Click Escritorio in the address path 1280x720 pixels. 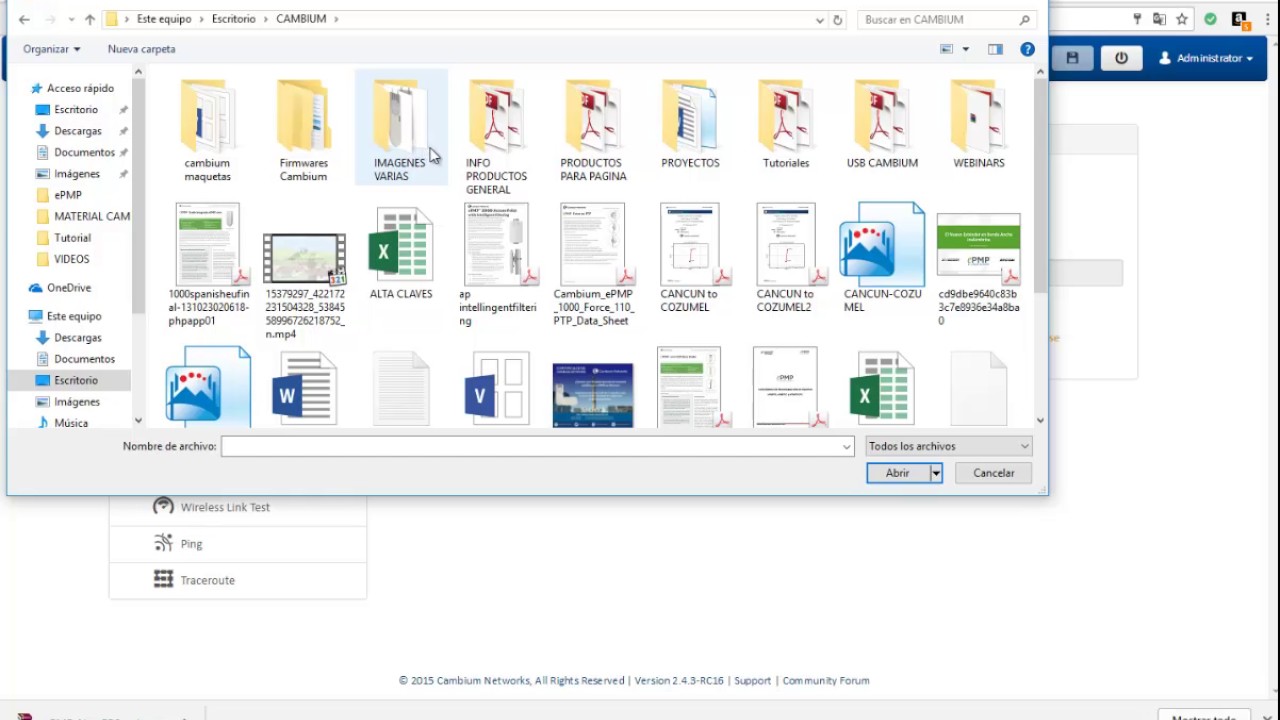pos(234,19)
